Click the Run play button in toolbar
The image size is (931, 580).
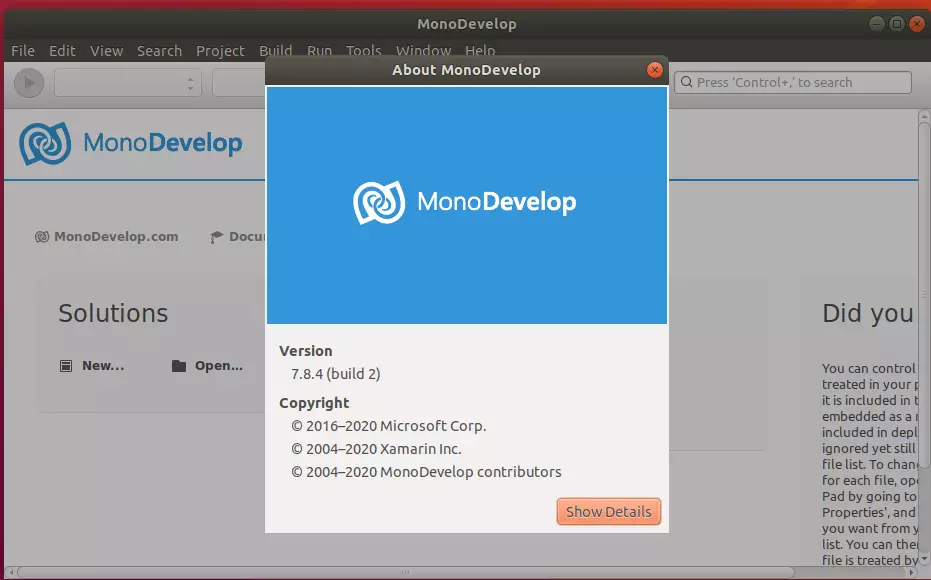[x=29, y=83]
